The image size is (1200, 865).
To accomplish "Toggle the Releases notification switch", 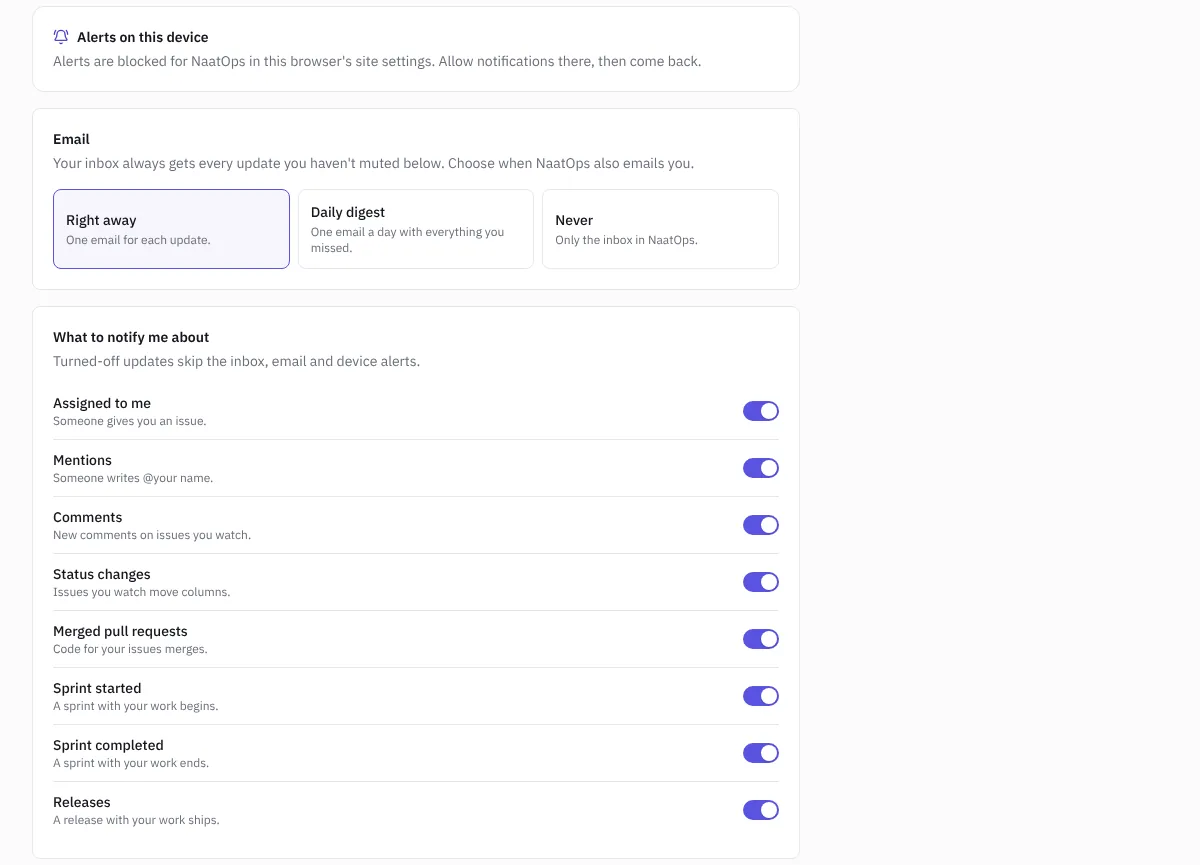I will [x=761, y=810].
